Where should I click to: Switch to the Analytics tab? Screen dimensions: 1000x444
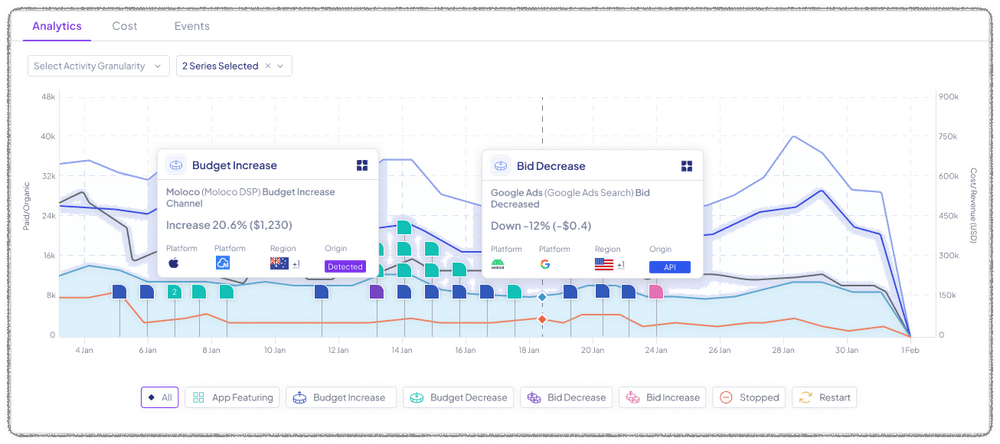57,26
